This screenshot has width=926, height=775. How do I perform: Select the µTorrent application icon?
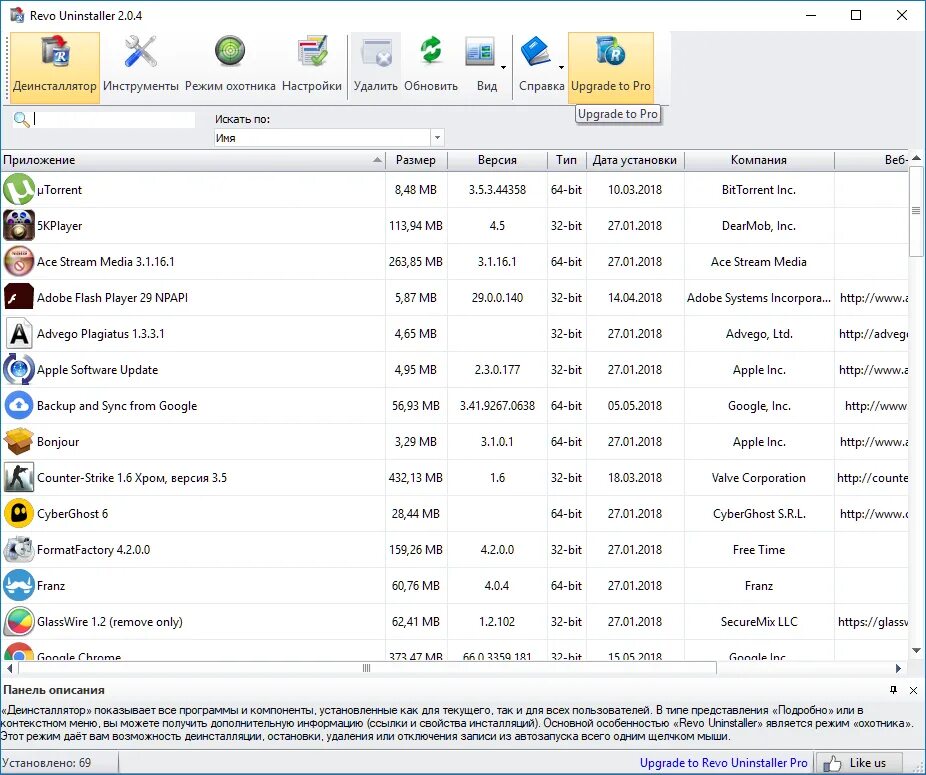pyautogui.click(x=18, y=190)
